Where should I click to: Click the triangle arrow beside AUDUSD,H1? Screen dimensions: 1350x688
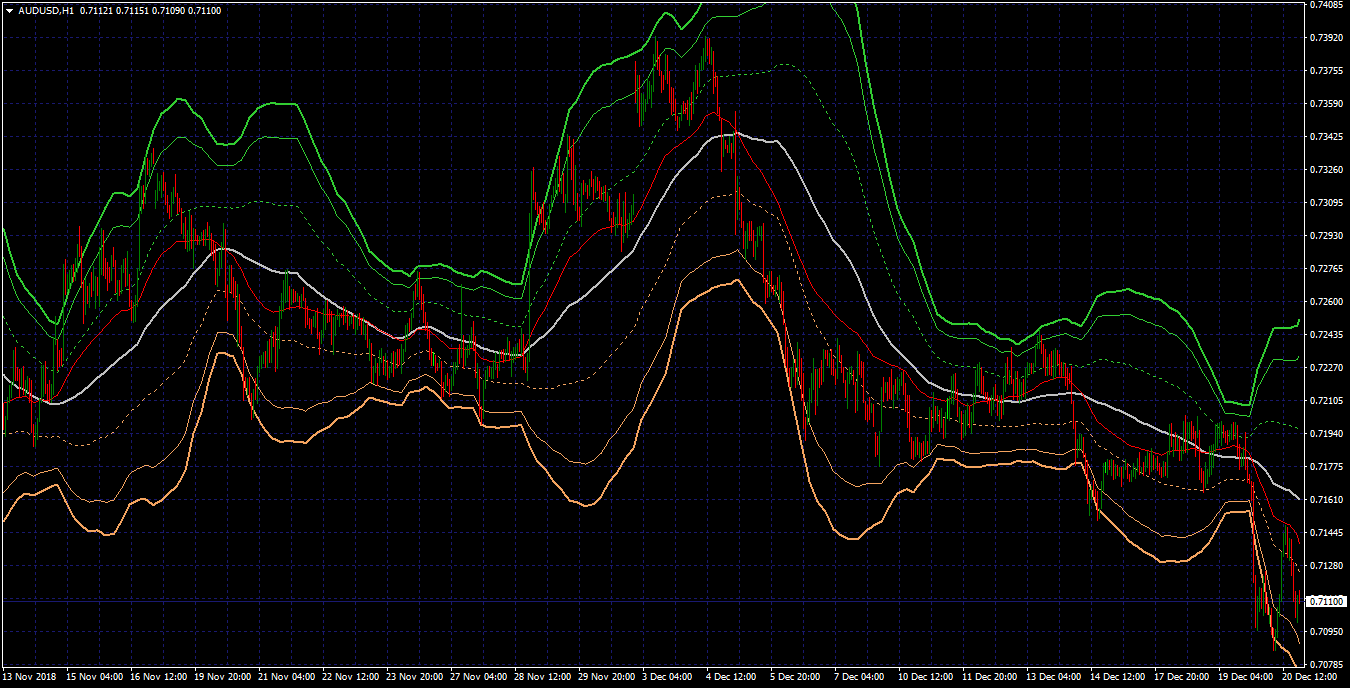(x=9, y=10)
